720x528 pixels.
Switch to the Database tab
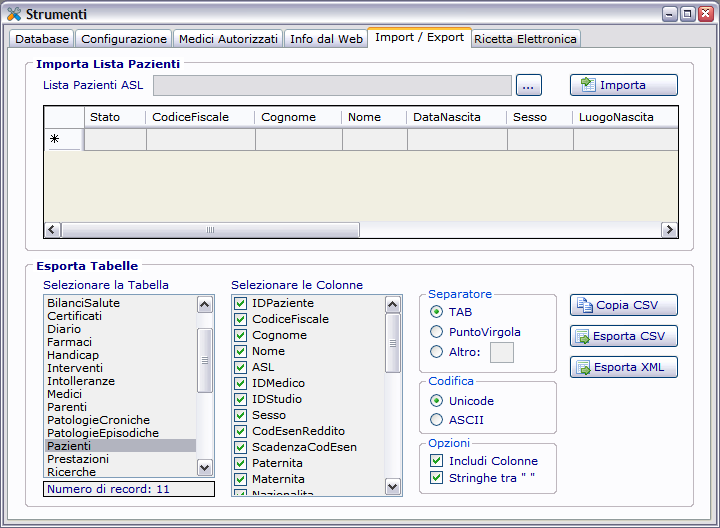[42, 39]
